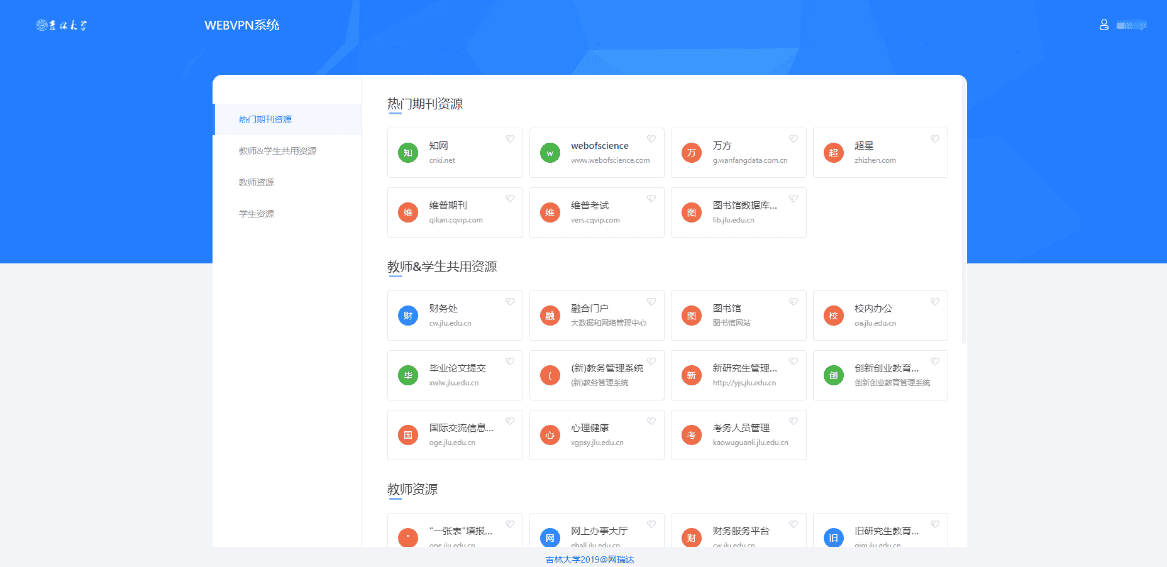Click the (新)教务管理系统 circle icon
The image size is (1167, 567).
pos(550,376)
